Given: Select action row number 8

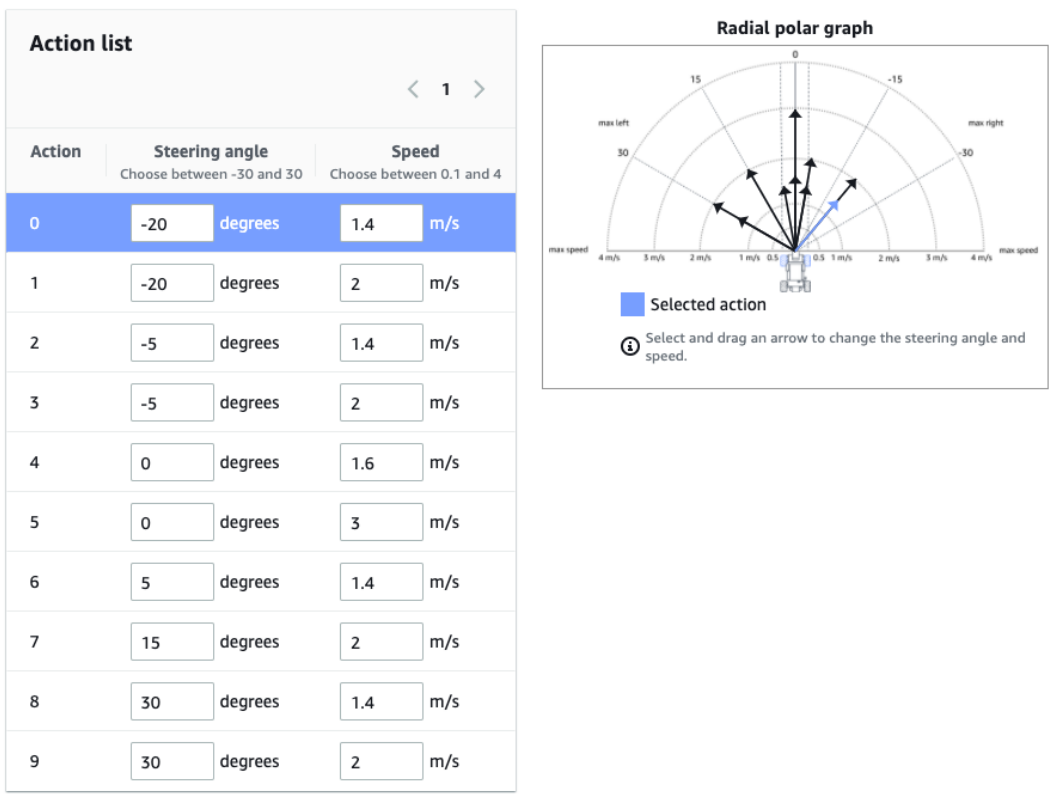Looking at the screenshot, I should (35, 702).
